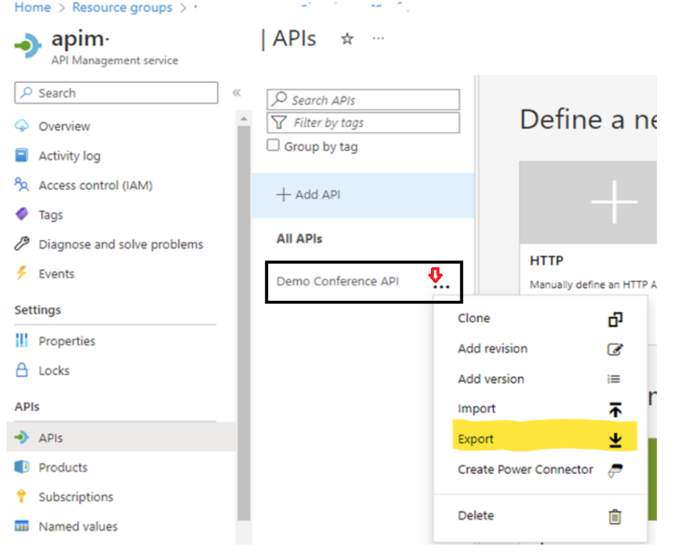676x558 pixels.
Task: Click the Named values icon
Action: (x=22, y=526)
